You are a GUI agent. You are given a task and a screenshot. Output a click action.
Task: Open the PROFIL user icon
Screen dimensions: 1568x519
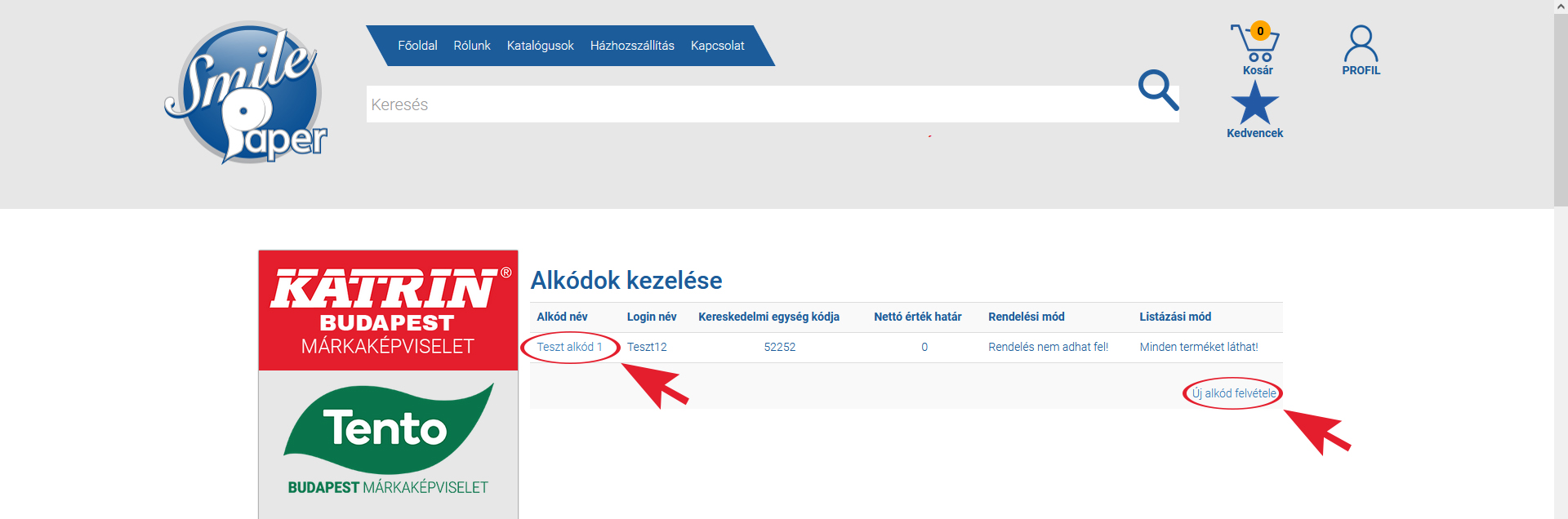coord(1361,51)
